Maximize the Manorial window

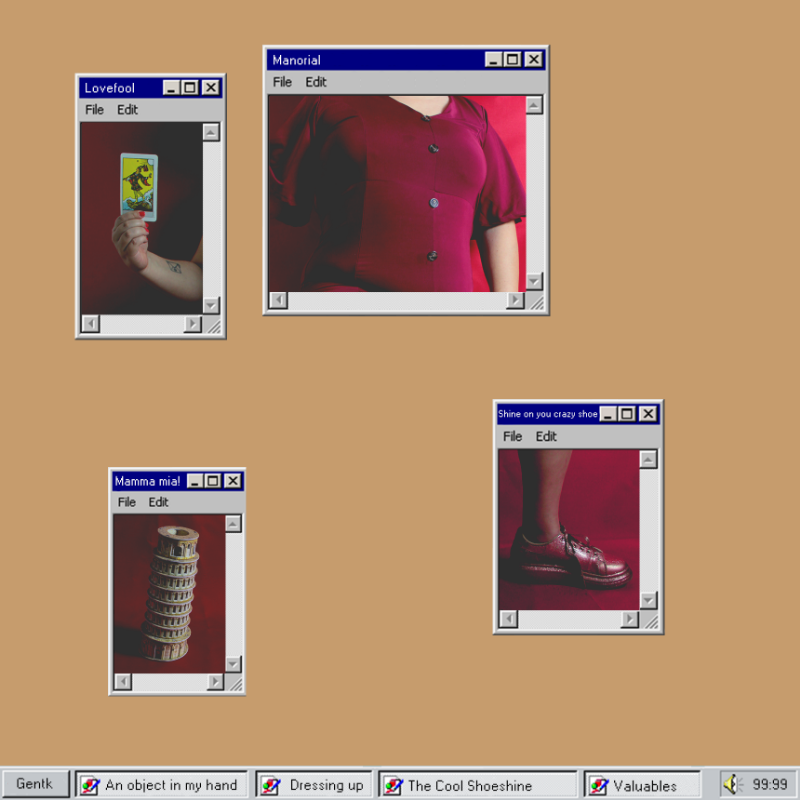pyautogui.click(x=513, y=60)
